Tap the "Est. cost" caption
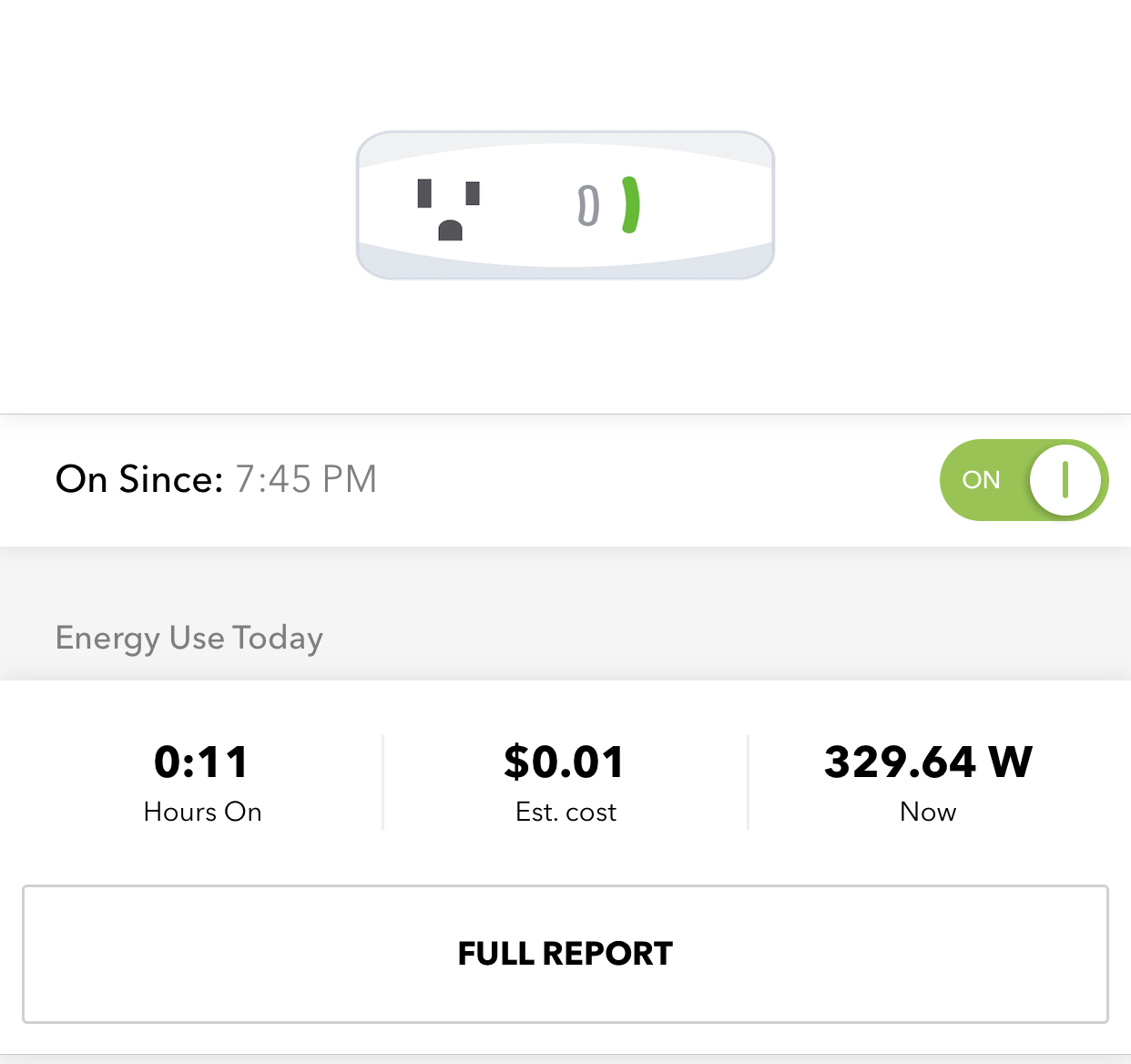1131x1064 pixels. tap(565, 812)
